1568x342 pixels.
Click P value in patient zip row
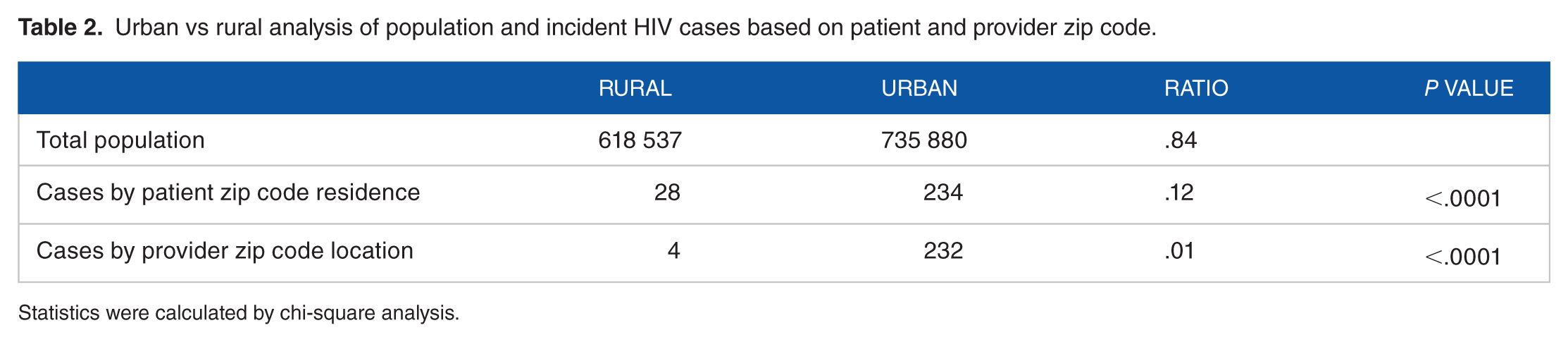pyautogui.click(x=1462, y=199)
